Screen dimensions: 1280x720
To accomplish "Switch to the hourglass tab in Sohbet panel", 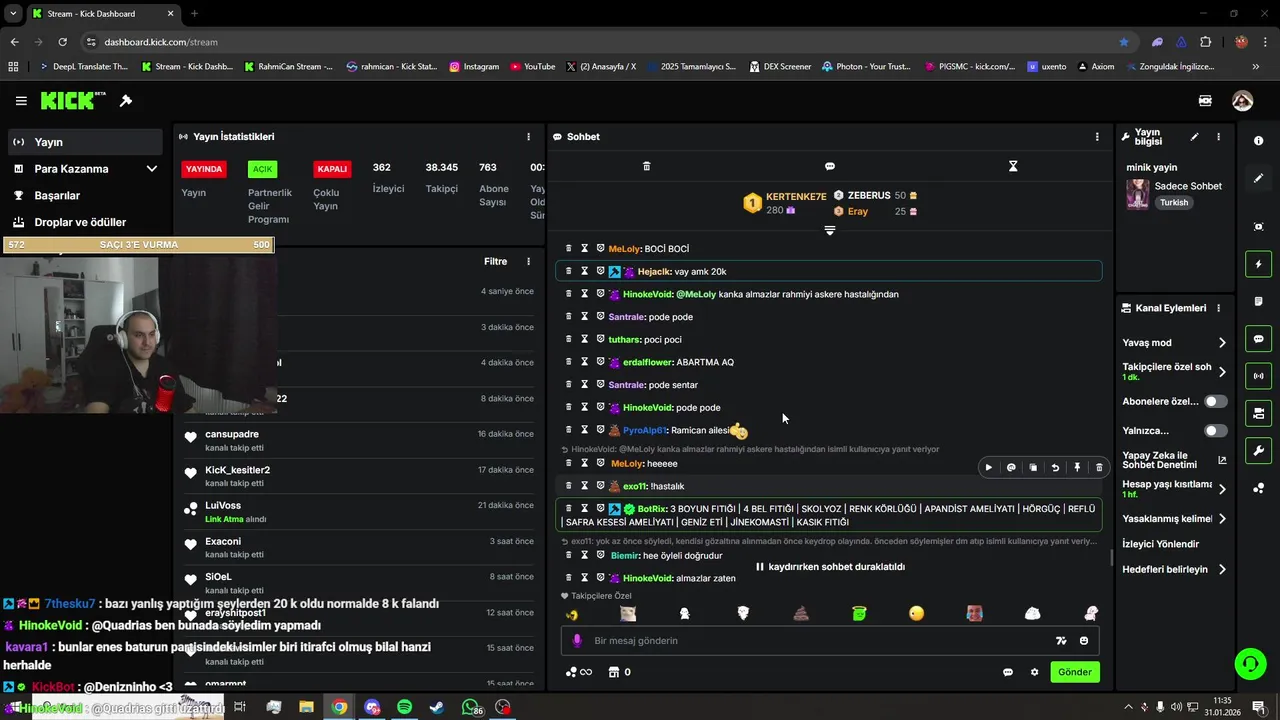I will [x=1013, y=166].
